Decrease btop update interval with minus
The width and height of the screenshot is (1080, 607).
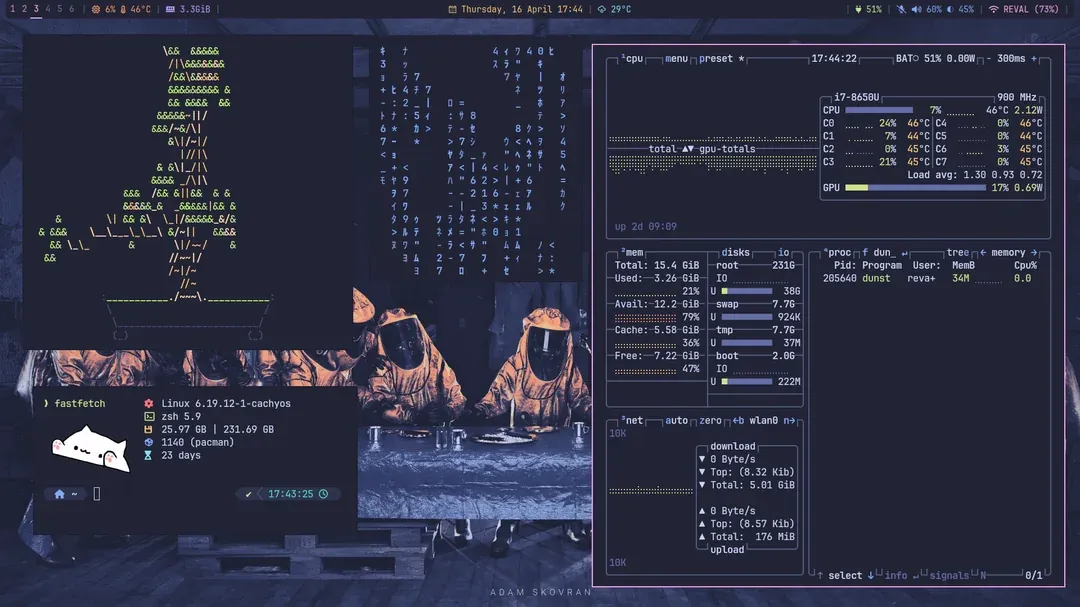click(x=988, y=59)
